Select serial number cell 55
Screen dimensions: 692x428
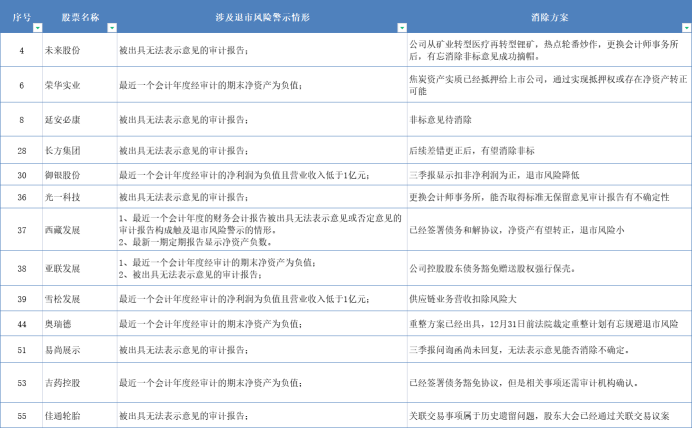click(x=22, y=415)
